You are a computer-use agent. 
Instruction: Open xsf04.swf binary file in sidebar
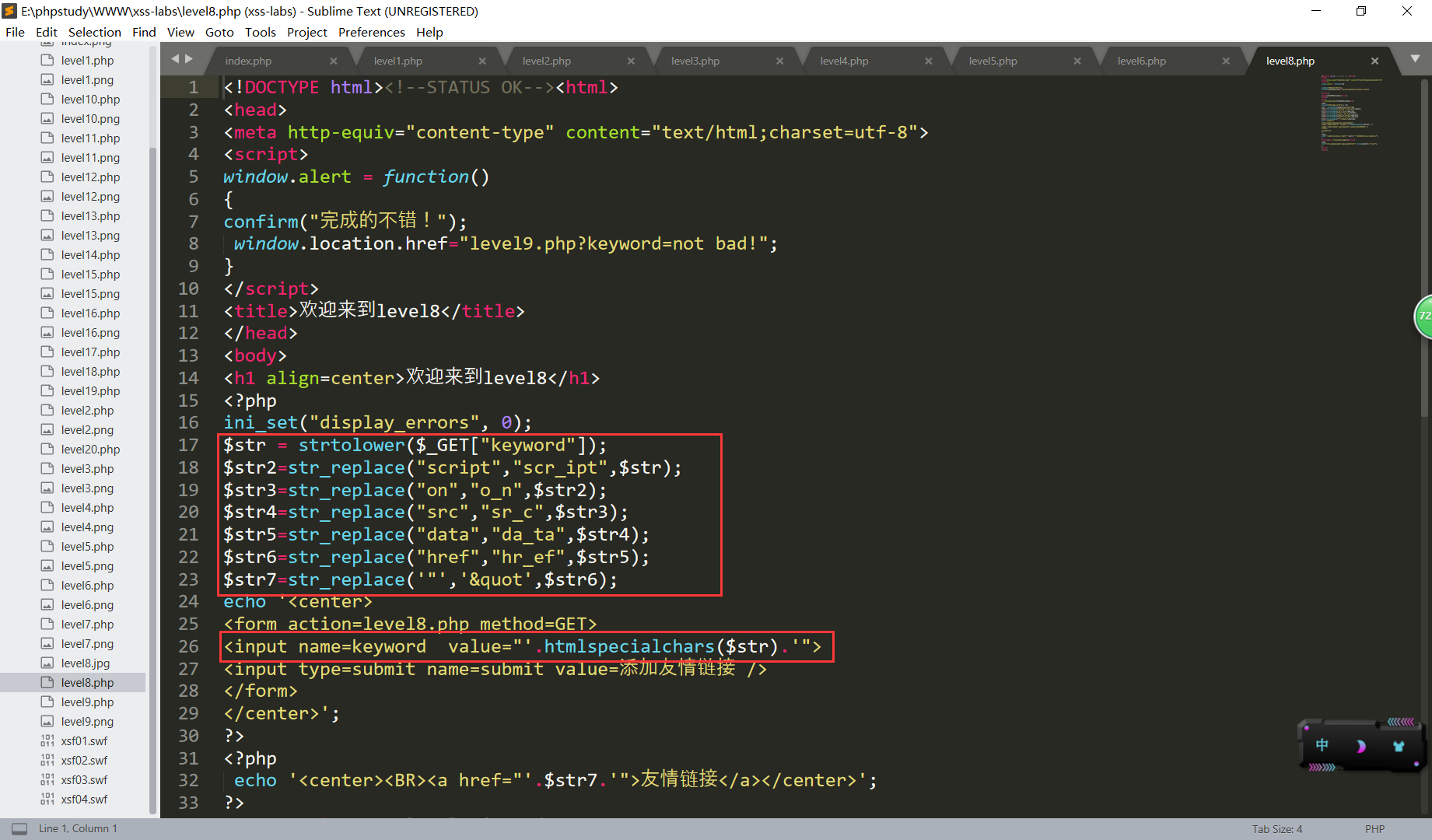coord(84,799)
